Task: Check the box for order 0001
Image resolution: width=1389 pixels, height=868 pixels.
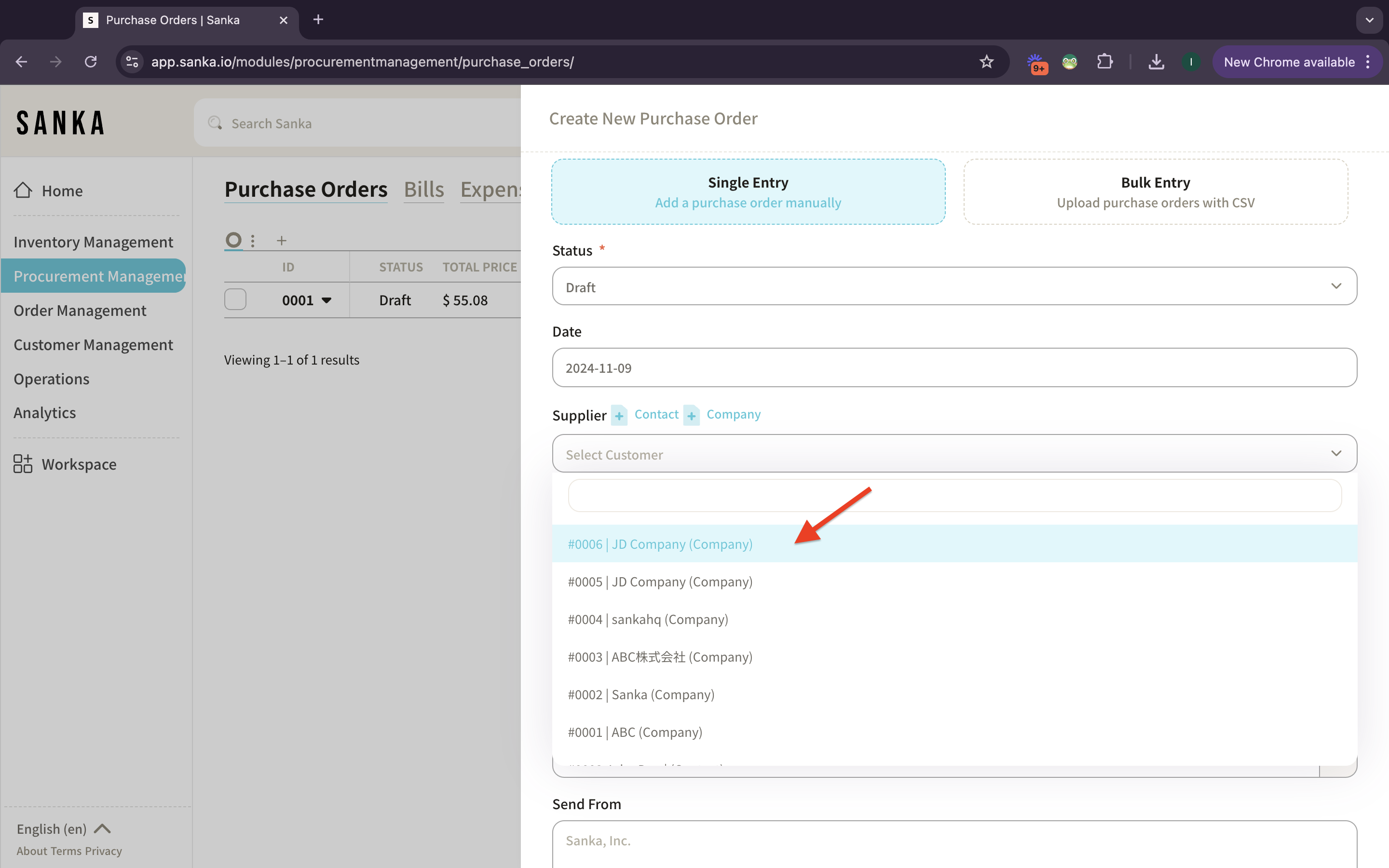Action: [x=235, y=299]
